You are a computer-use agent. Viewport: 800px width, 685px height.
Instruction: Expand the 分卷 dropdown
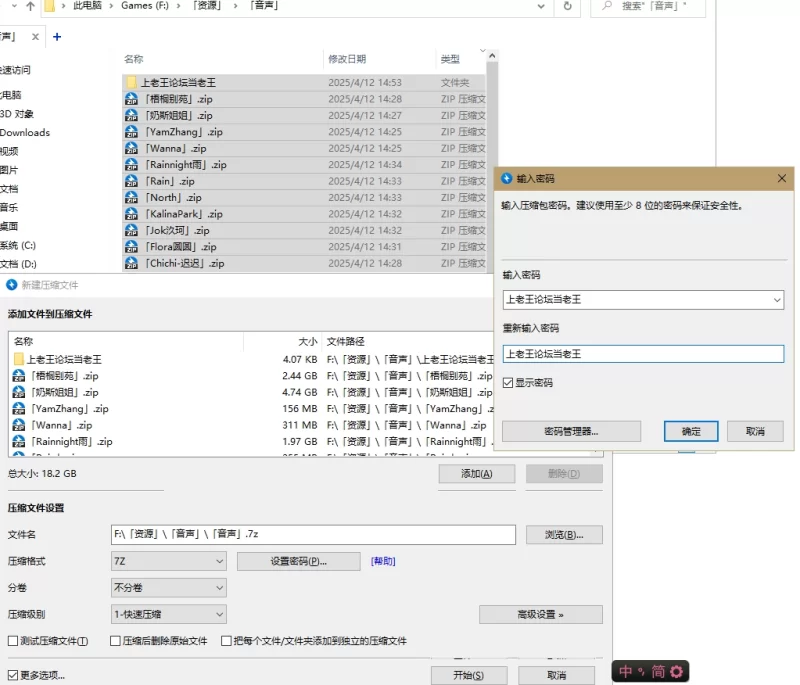tap(169, 588)
